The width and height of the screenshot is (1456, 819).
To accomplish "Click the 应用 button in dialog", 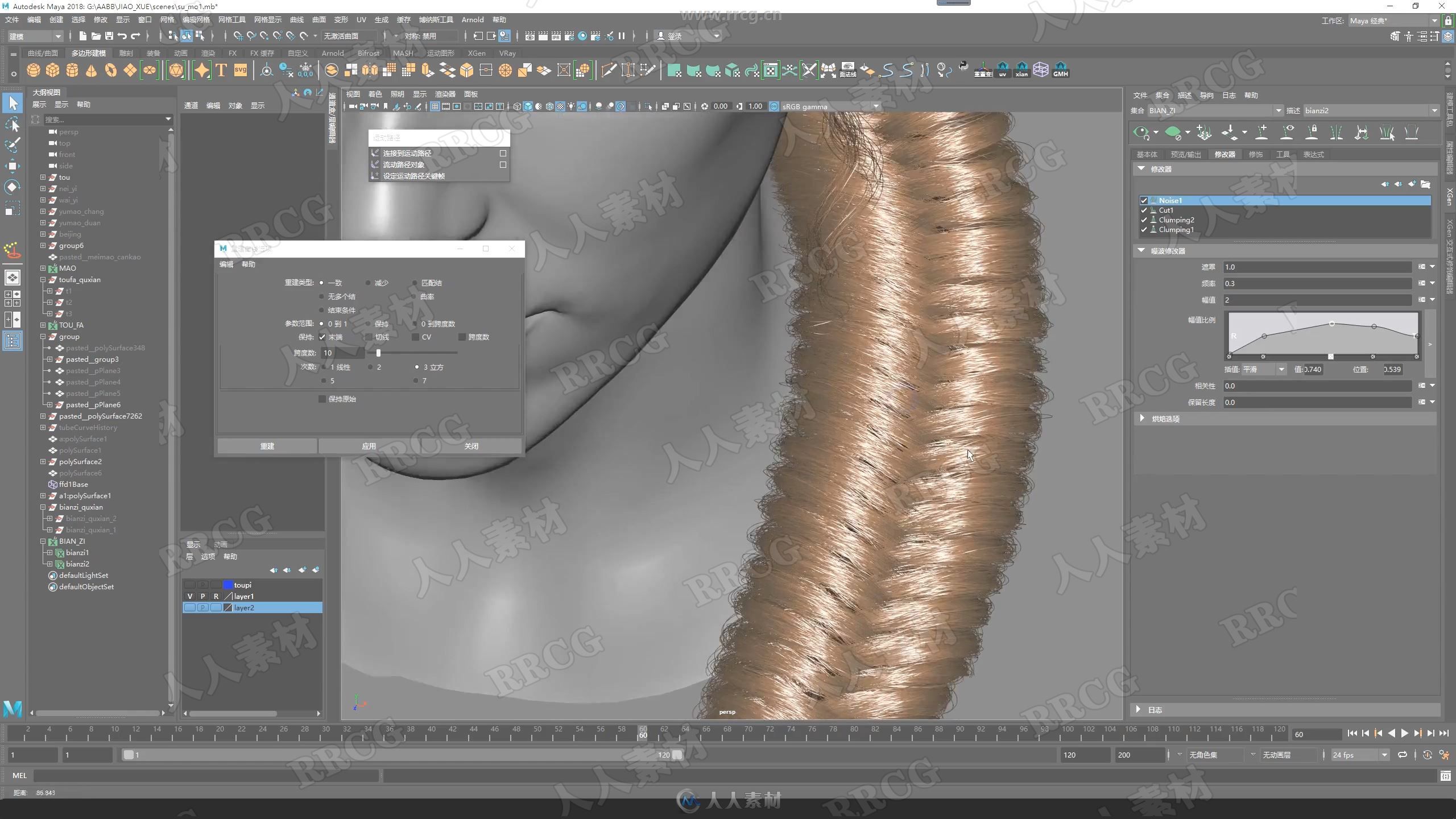I will [x=369, y=445].
